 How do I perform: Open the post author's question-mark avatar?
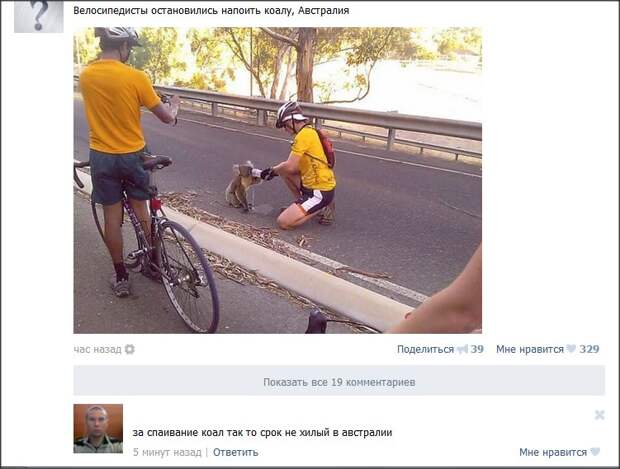point(39,16)
